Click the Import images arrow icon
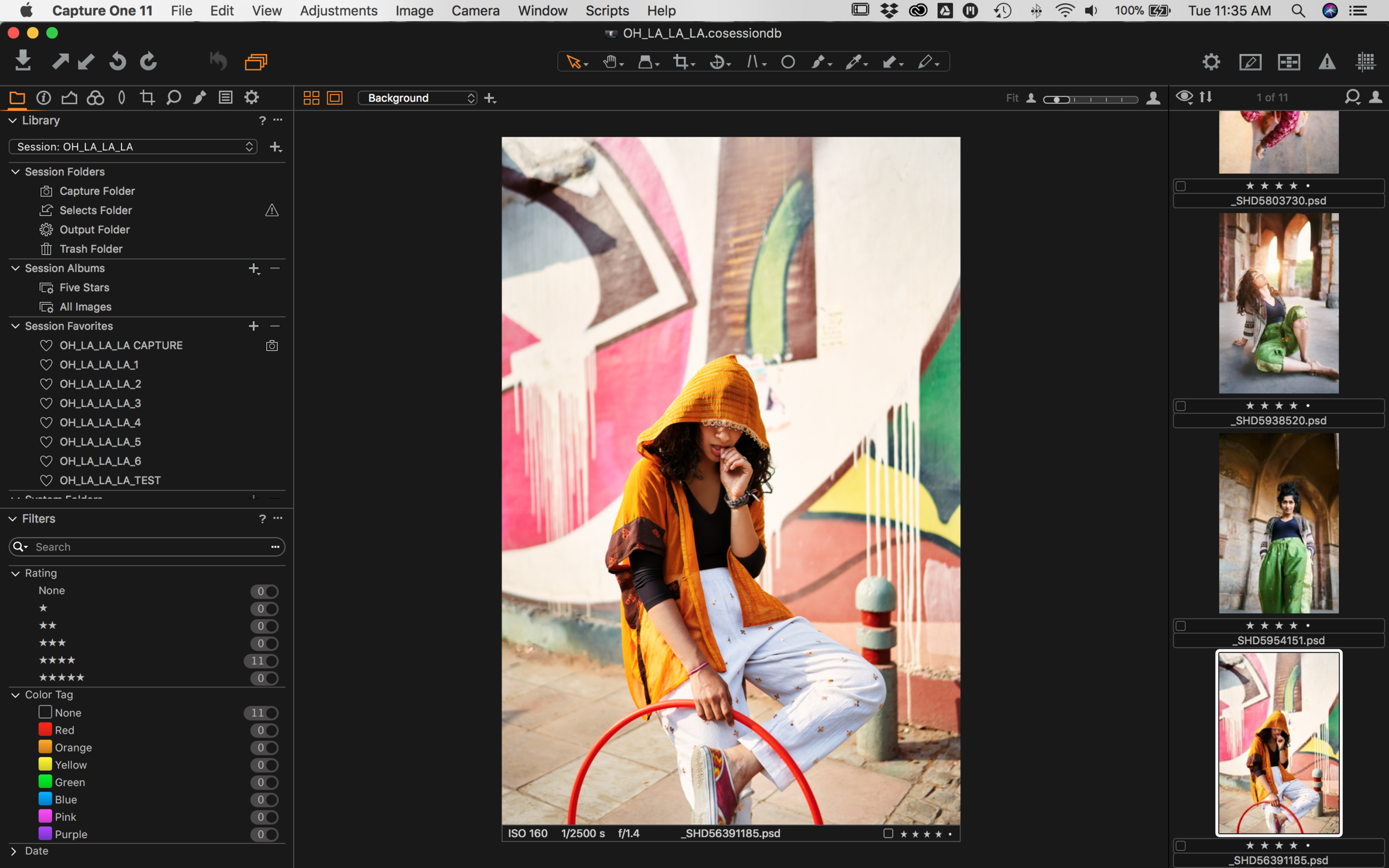The image size is (1389, 868). coord(23,61)
